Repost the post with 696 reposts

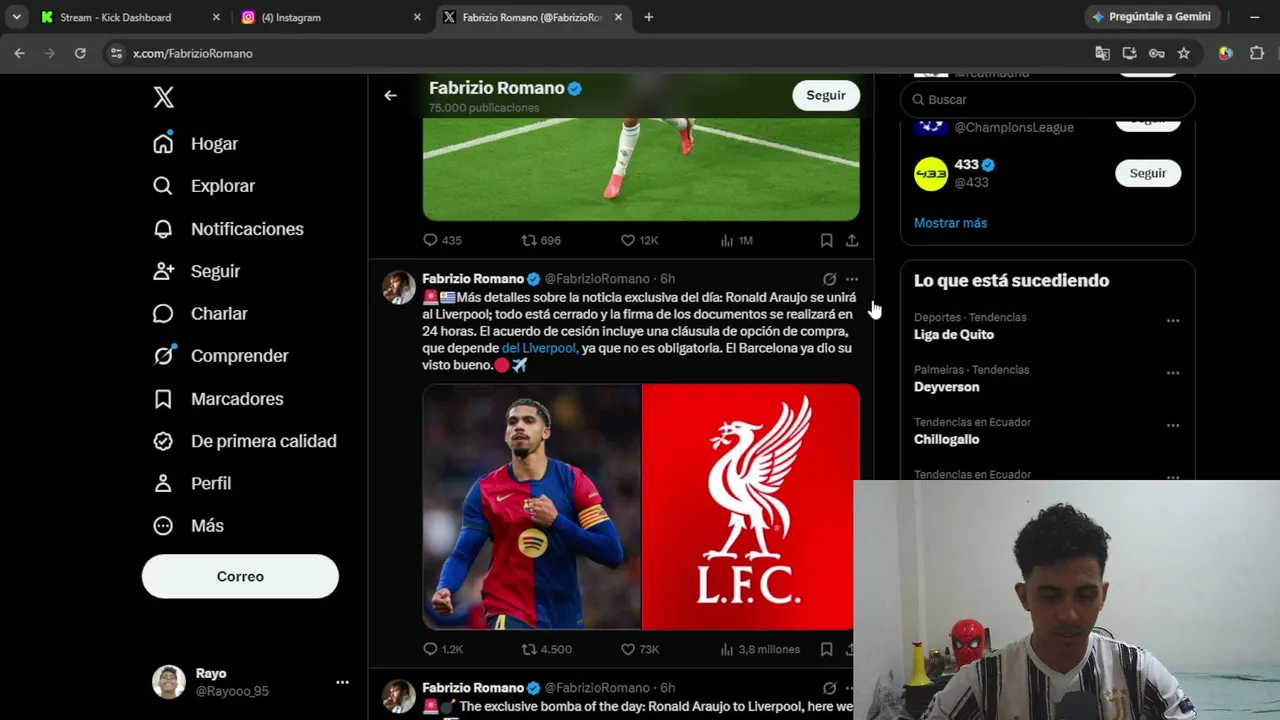(x=541, y=240)
